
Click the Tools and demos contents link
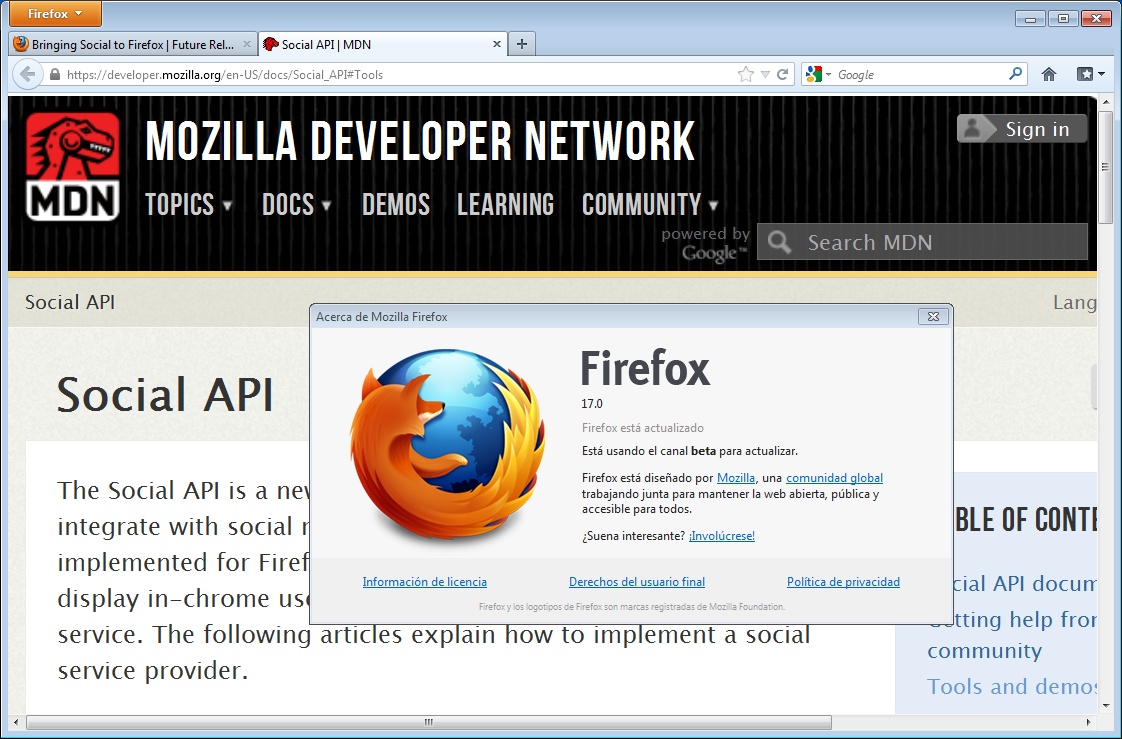[1012, 687]
